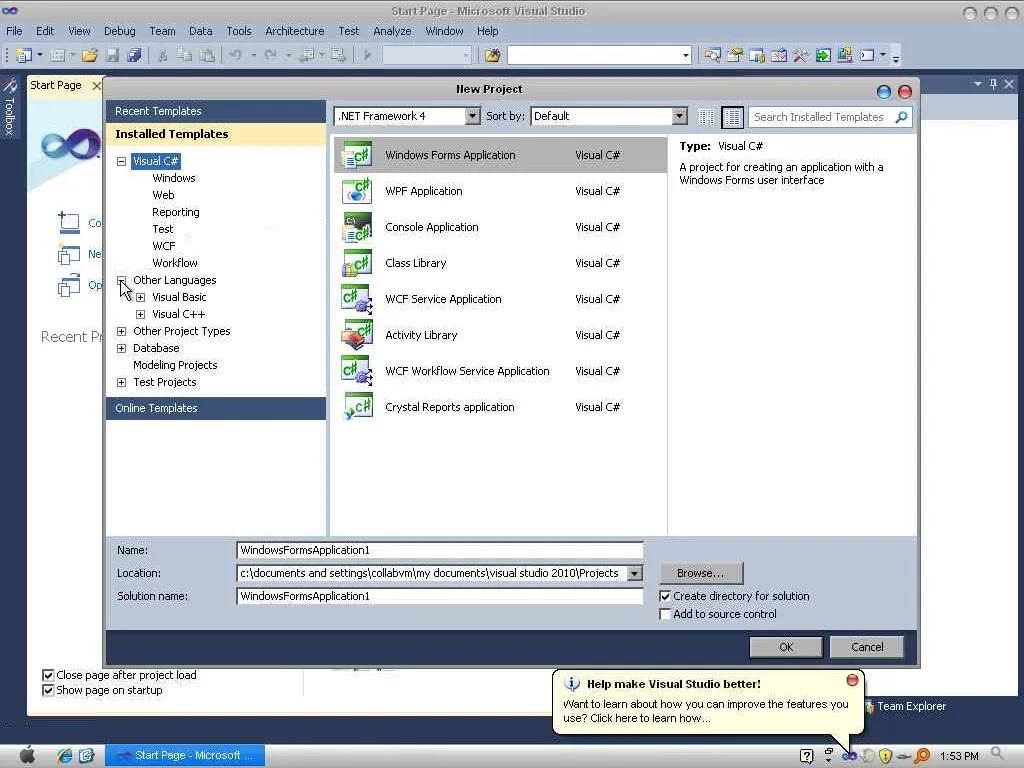
Task: Toggle Create directory for solution checkbox
Action: pos(665,596)
